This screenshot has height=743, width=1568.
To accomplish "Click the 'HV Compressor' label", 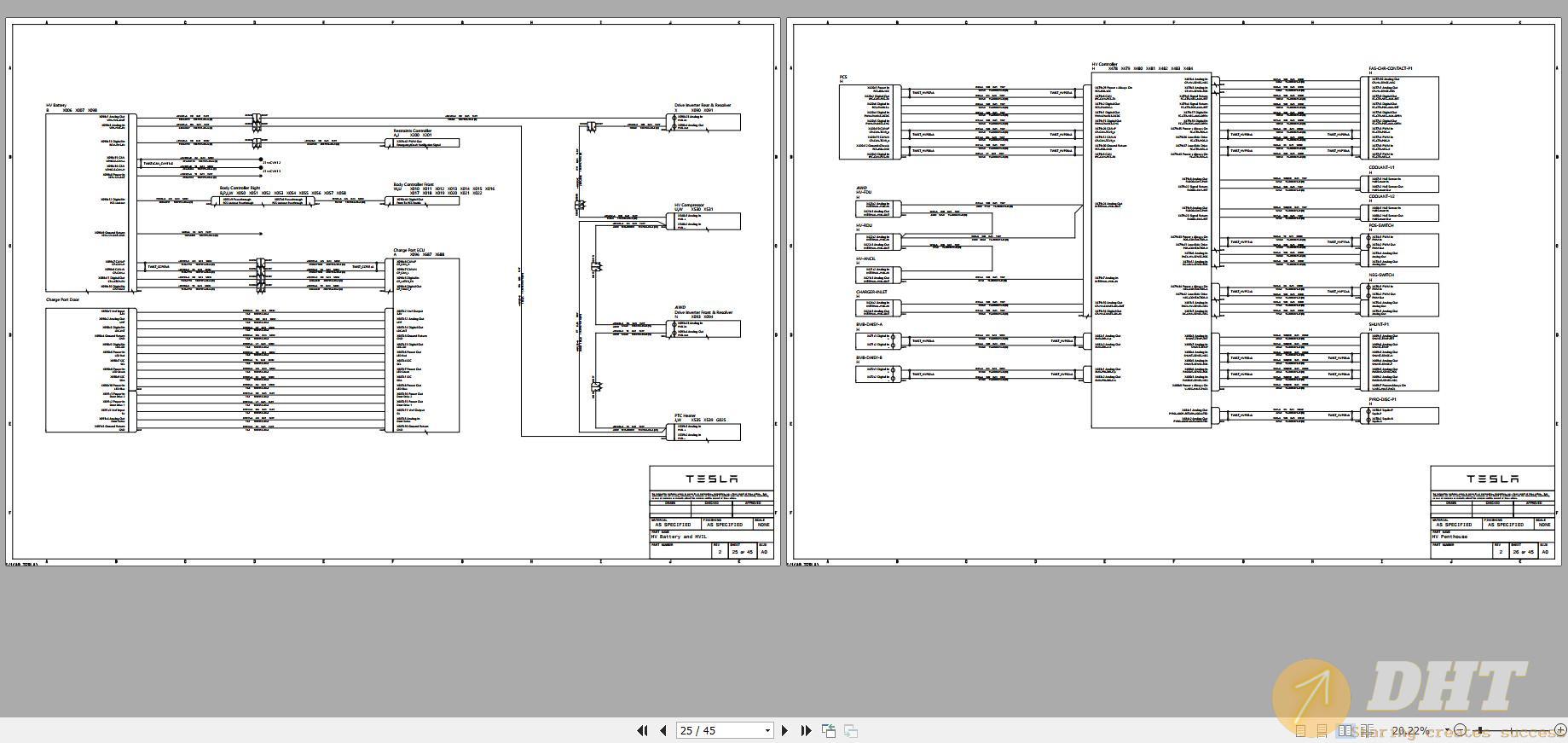I will pyautogui.click(x=690, y=205).
